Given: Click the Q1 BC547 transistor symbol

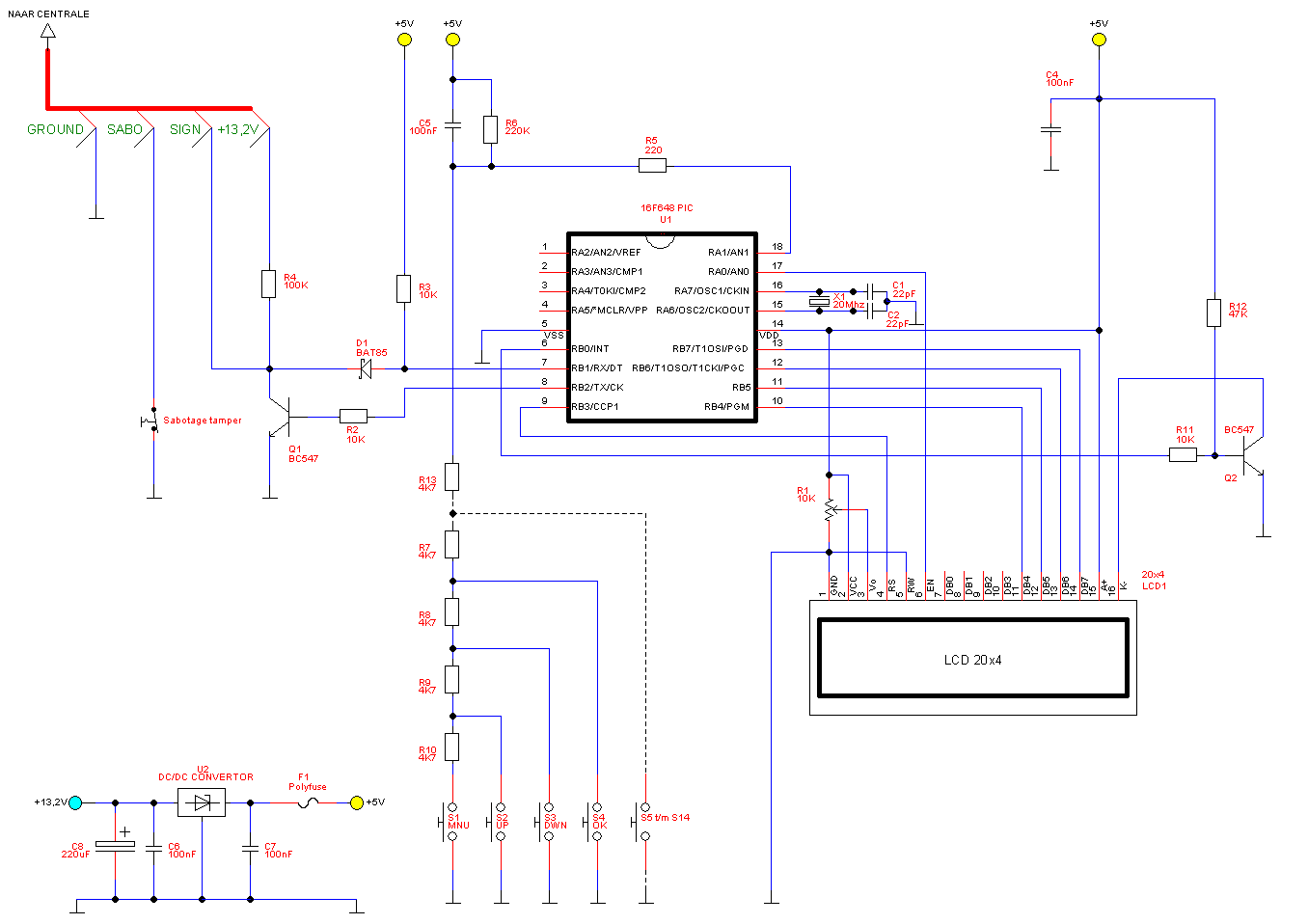Looking at the screenshot, I should click(x=278, y=417).
